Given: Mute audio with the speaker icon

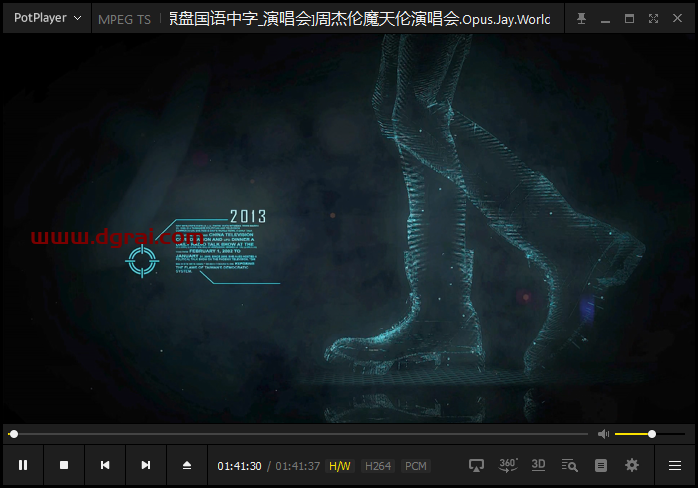Looking at the screenshot, I should [603, 434].
